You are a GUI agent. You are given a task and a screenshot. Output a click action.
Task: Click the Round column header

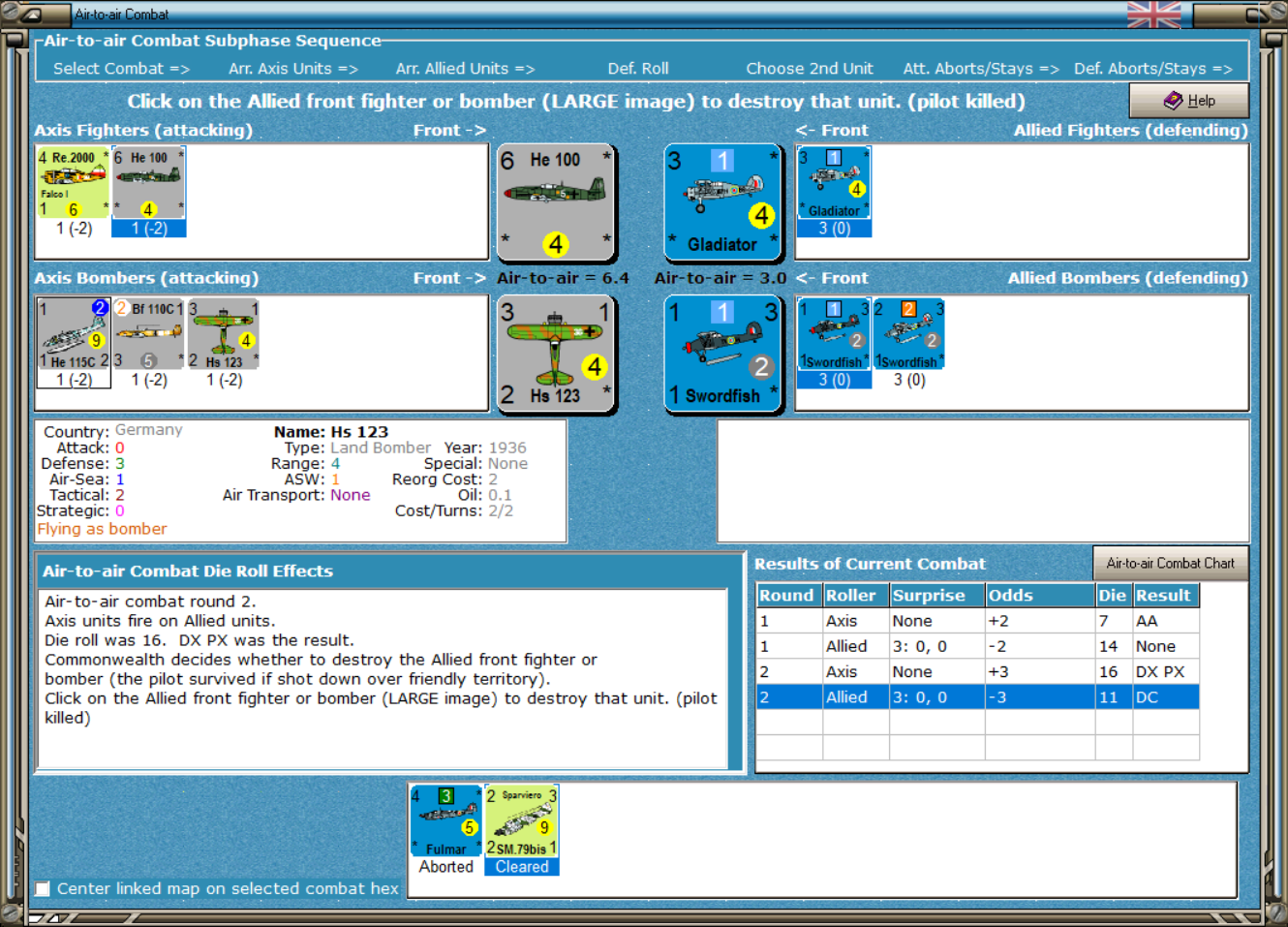pos(787,596)
